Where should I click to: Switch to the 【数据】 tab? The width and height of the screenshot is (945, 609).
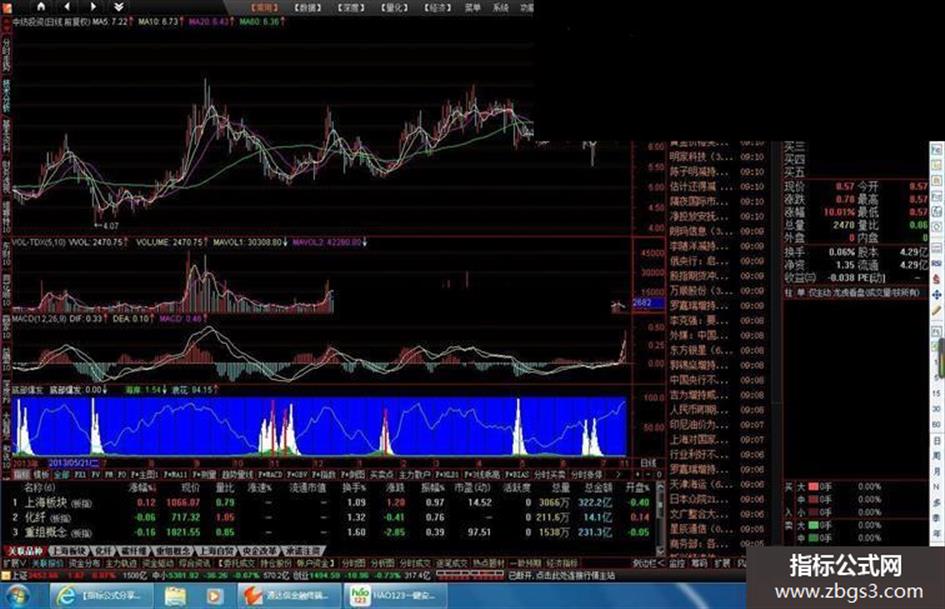308,7
